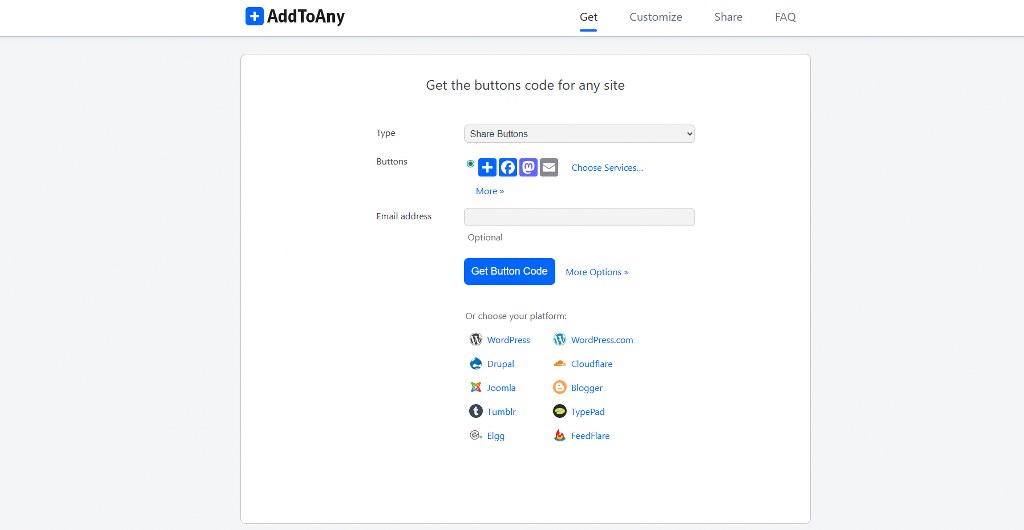Click the Mastodon share button icon
This screenshot has width=1024, height=530.
click(528, 168)
